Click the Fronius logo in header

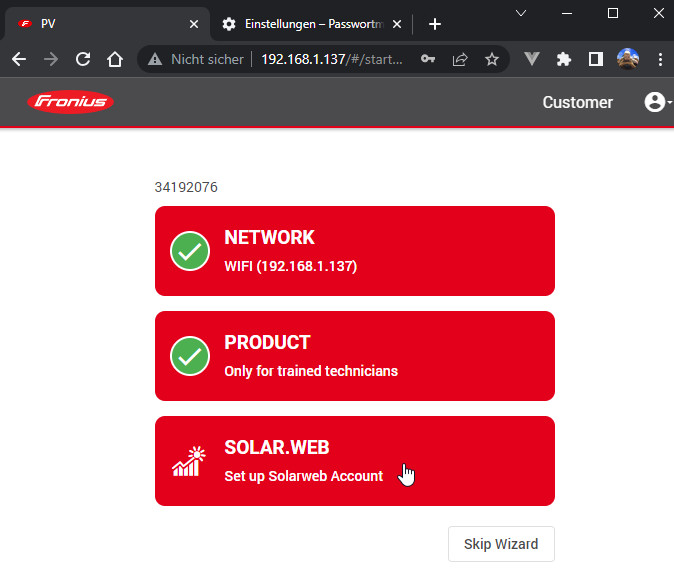tap(71, 102)
